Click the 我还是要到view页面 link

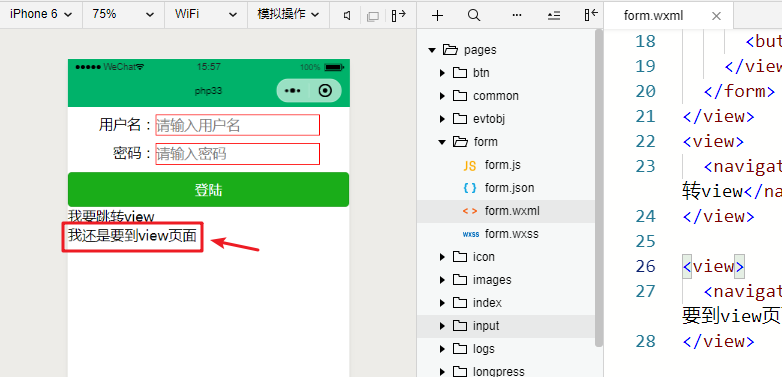(x=132, y=236)
